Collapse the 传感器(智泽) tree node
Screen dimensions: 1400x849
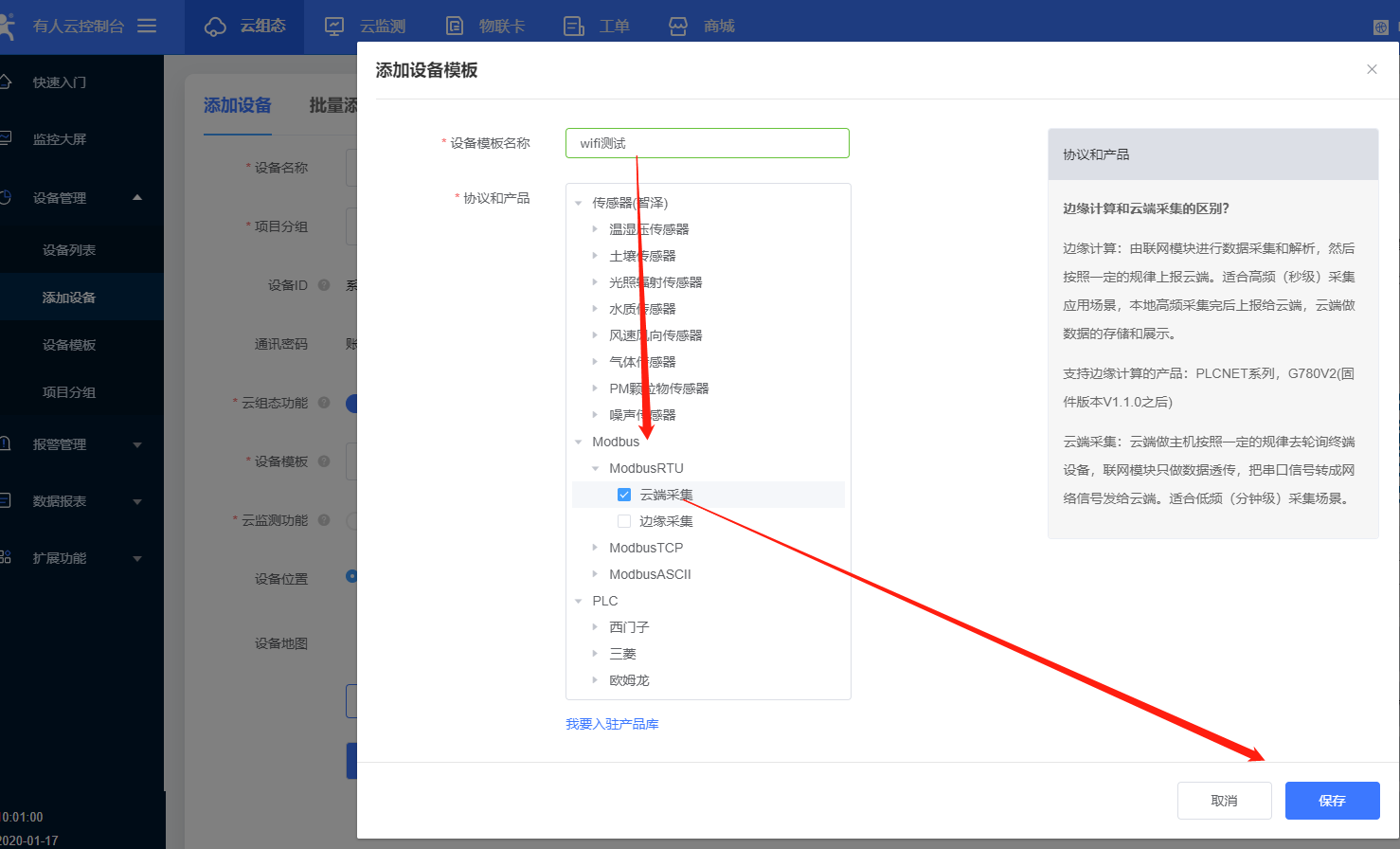pos(579,203)
